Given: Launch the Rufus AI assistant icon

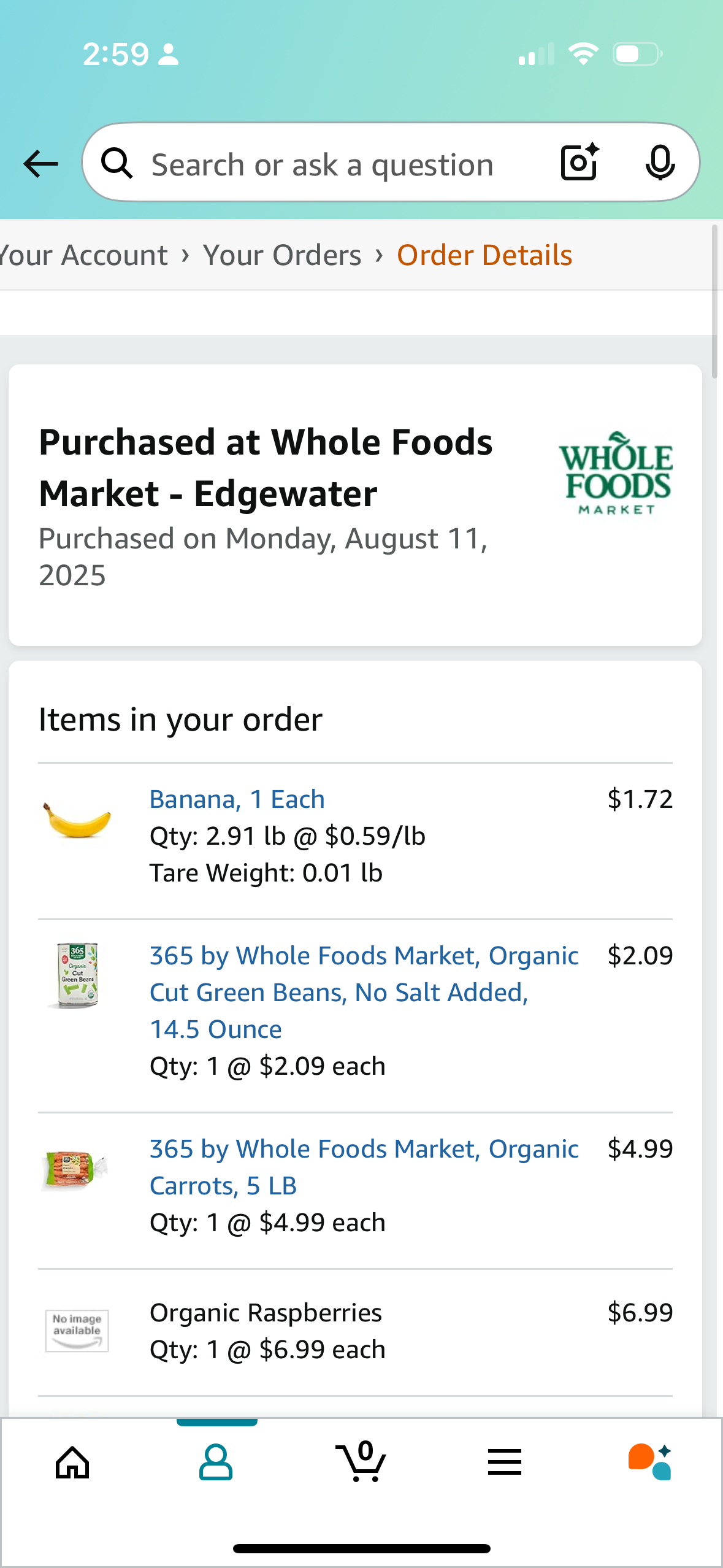Looking at the screenshot, I should click(x=649, y=1462).
